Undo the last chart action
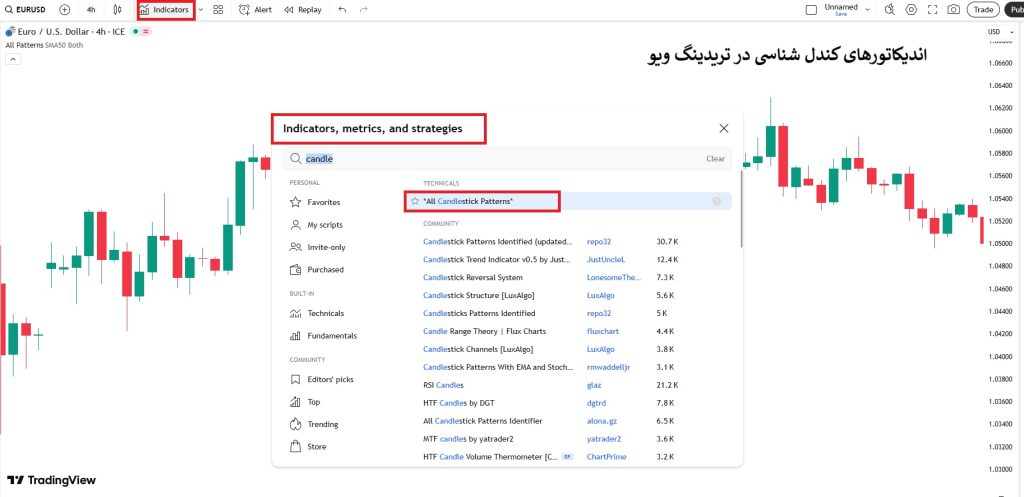 click(342, 10)
